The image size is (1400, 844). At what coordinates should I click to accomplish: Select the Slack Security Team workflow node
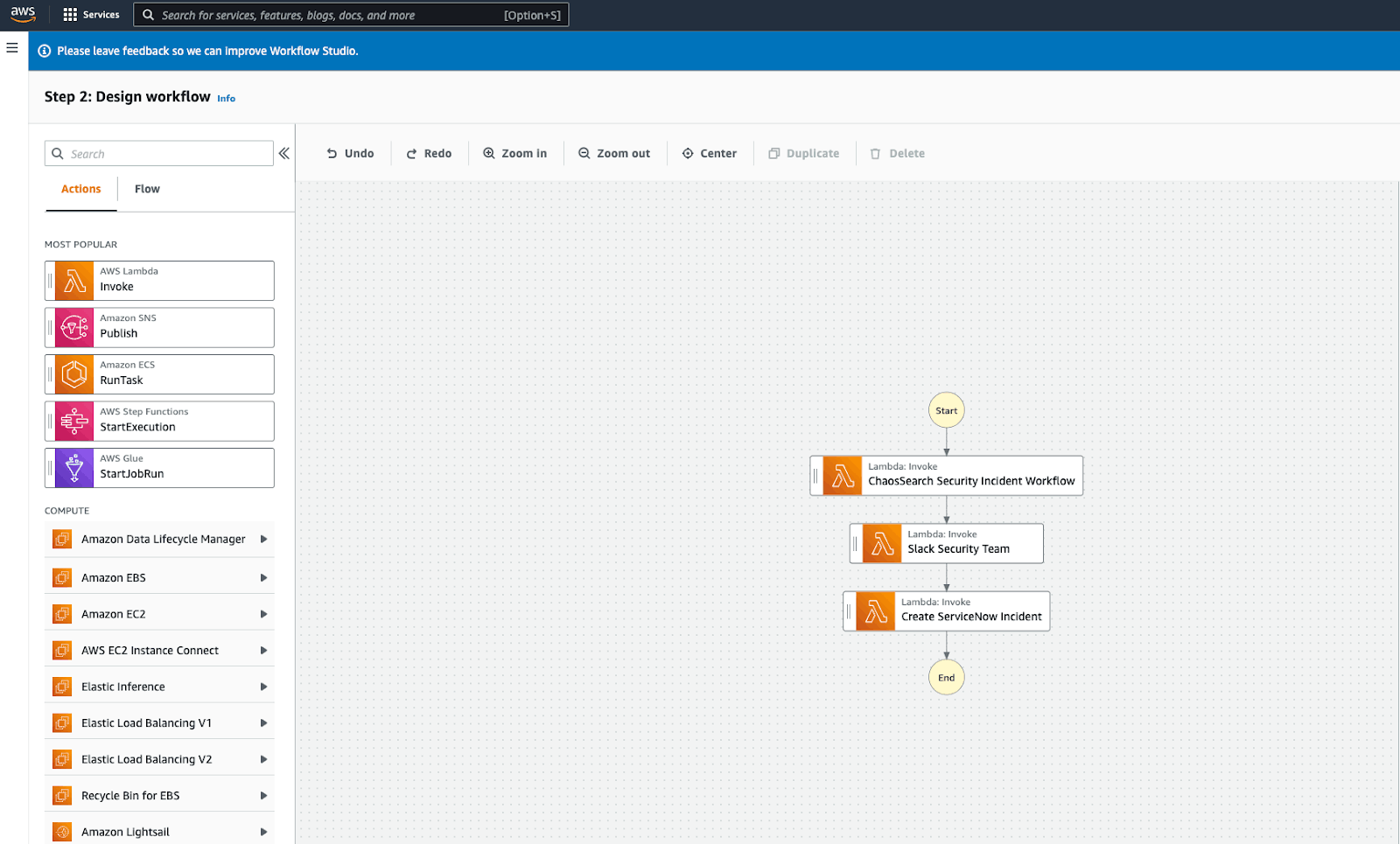(946, 543)
